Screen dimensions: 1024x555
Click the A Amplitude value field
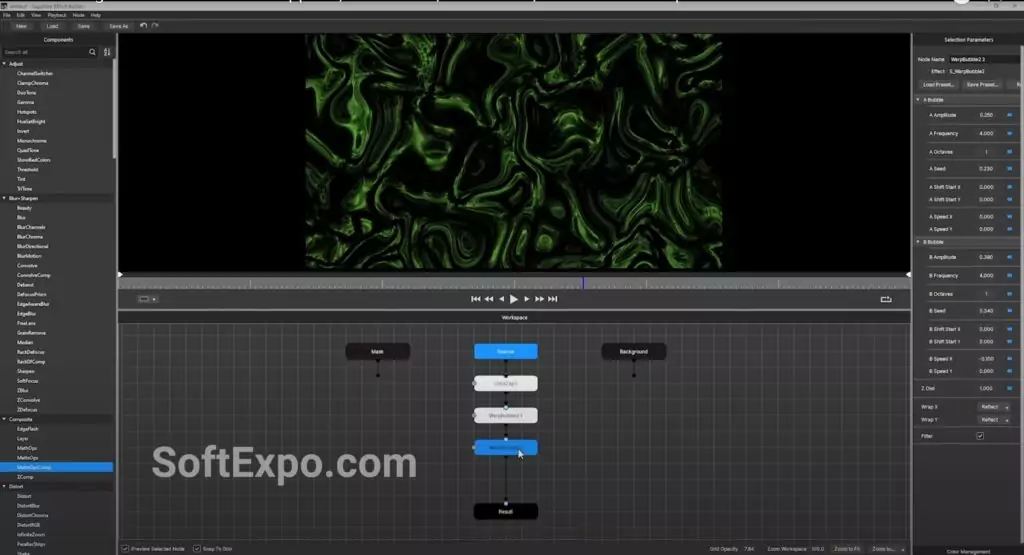[985, 115]
